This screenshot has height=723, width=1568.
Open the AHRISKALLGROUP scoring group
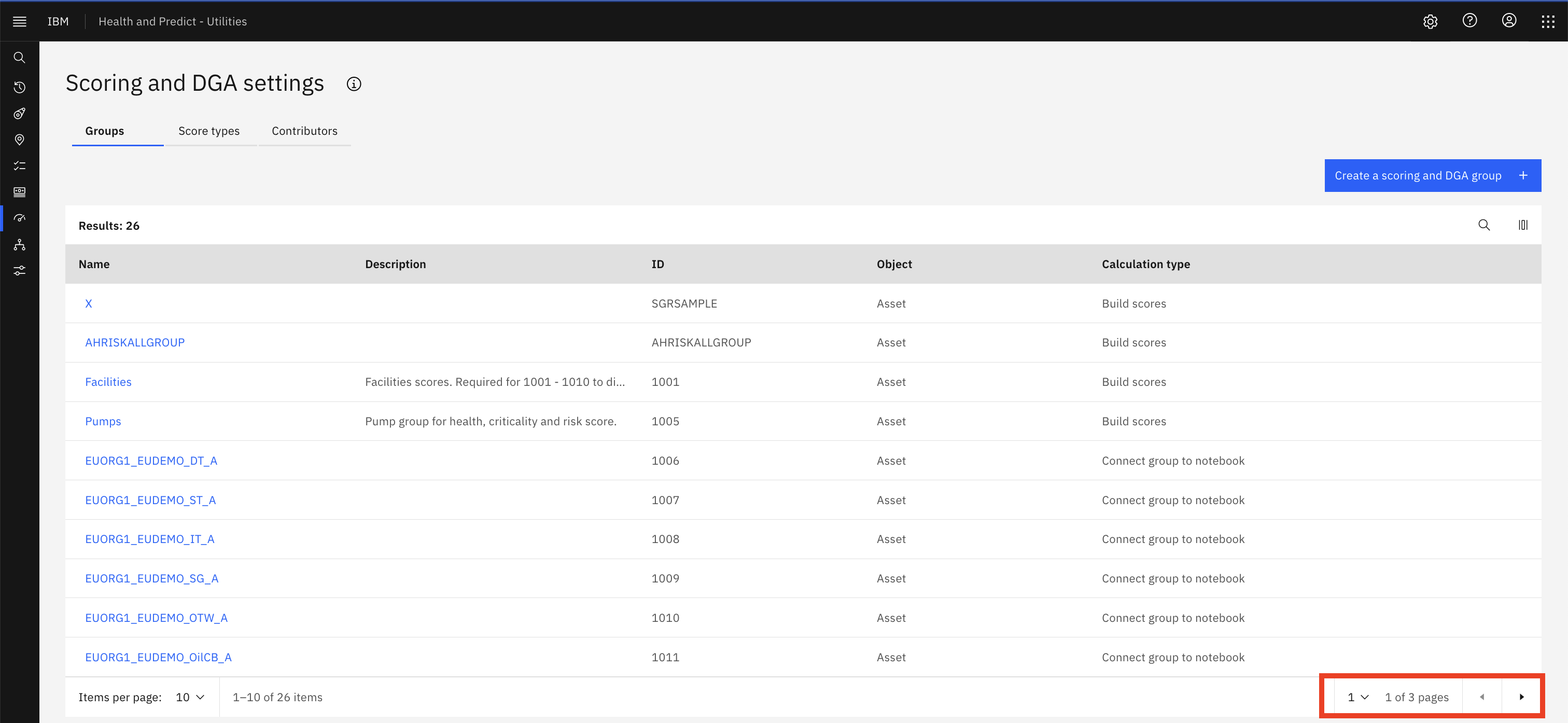(x=134, y=342)
